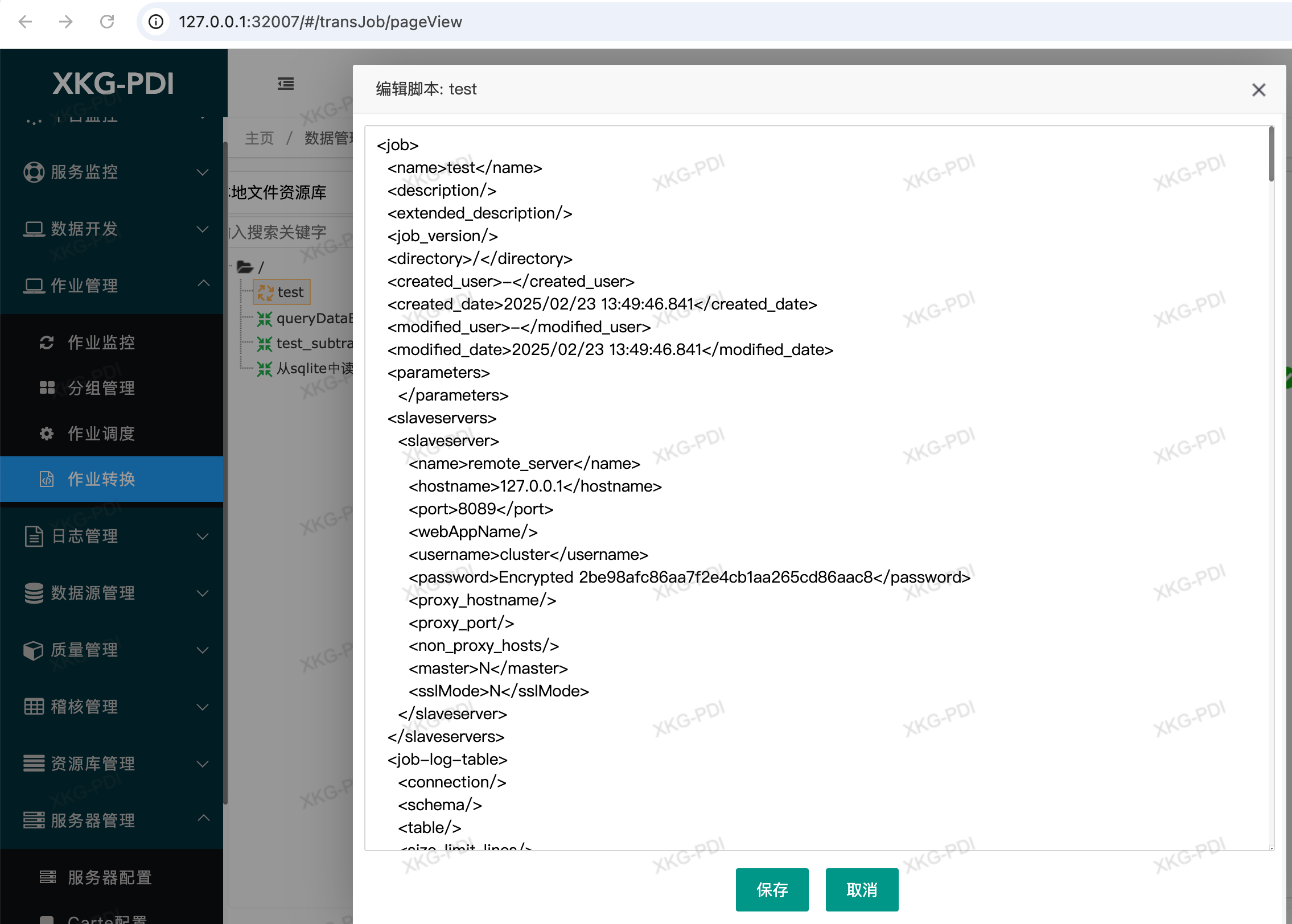The height and width of the screenshot is (924, 1292).
Task: Open the 作业转换 menu item
Action: pyautogui.click(x=101, y=479)
